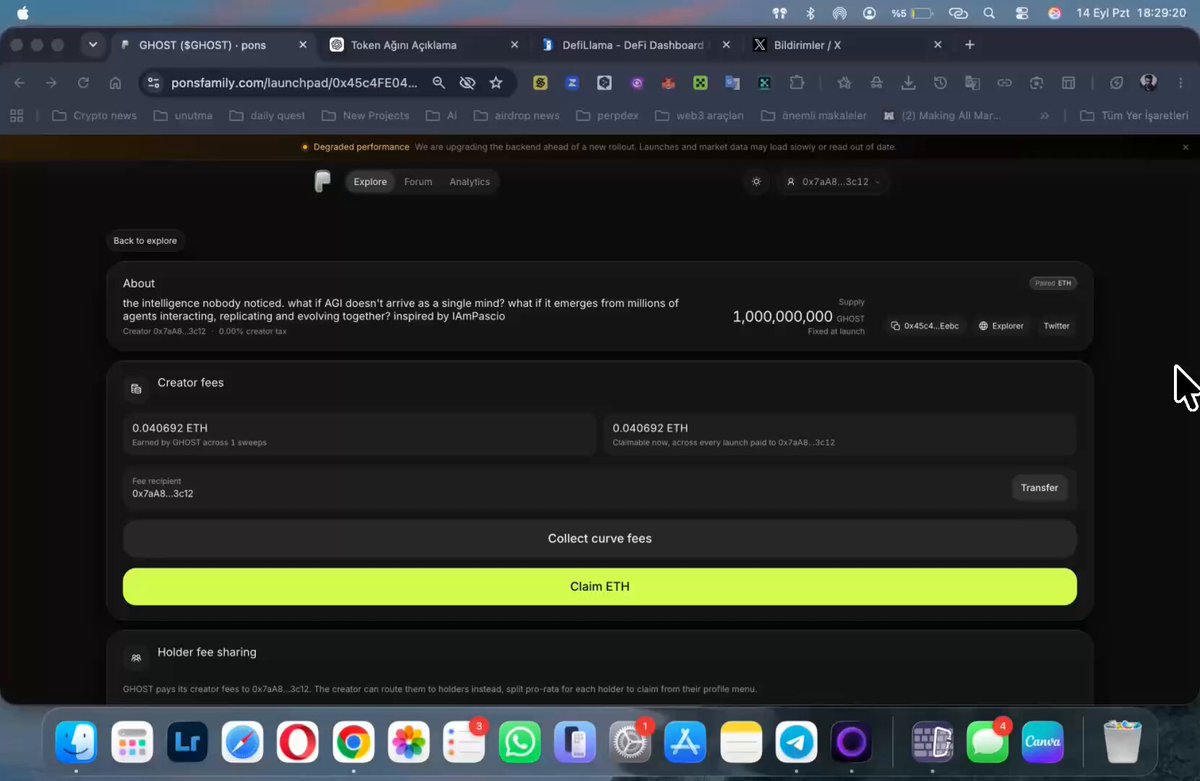Image resolution: width=1200 pixels, height=781 pixels.
Task: Open Canva from the Dock
Action: (x=1043, y=743)
